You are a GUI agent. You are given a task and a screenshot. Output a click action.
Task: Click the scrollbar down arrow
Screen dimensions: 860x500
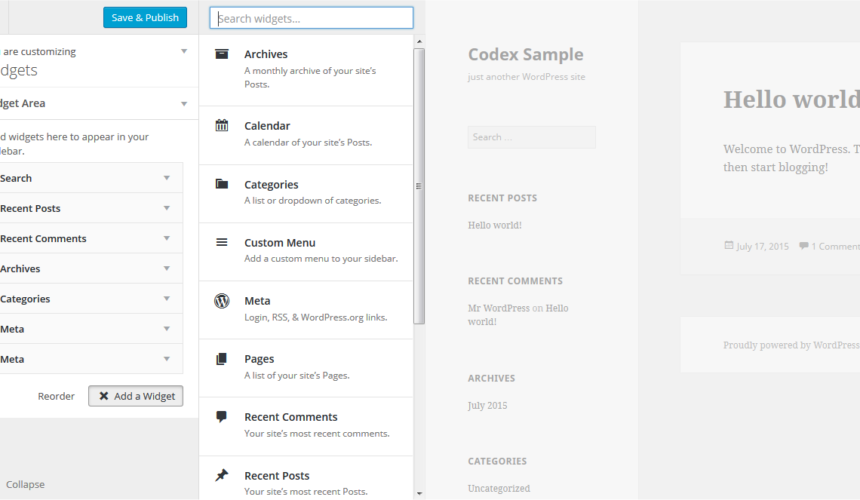(419, 493)
